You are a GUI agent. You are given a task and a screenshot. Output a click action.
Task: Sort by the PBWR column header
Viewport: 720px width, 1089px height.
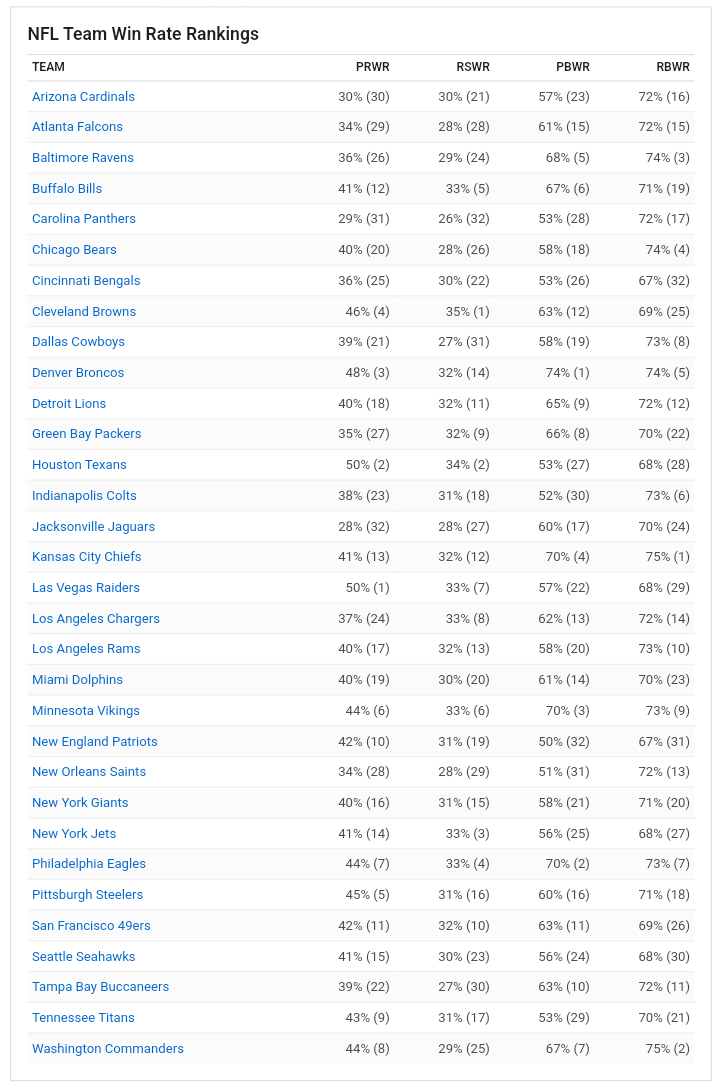click(573, 67)
